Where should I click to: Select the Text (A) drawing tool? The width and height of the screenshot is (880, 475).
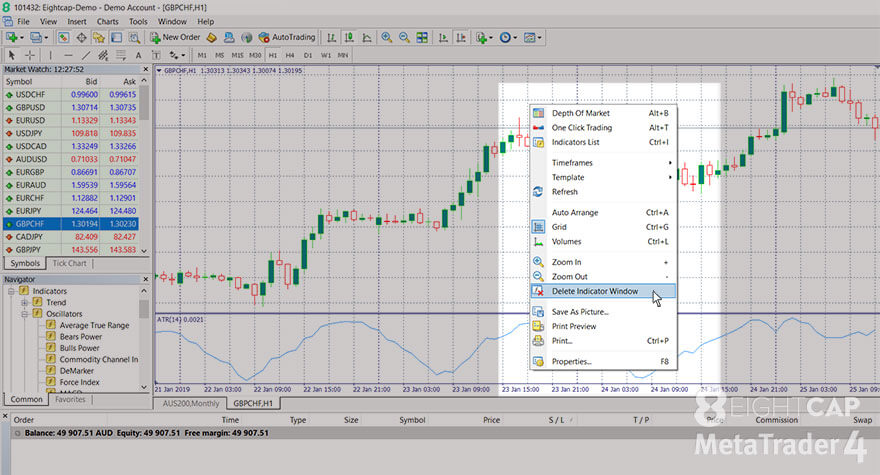[x=138, y=55]
